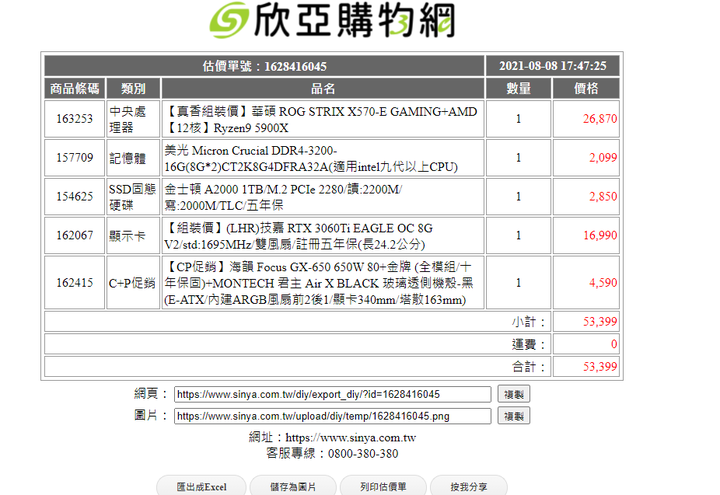Click the price 26,870
This screenshot has width=720, height=495.
click(x=600, y=119)
